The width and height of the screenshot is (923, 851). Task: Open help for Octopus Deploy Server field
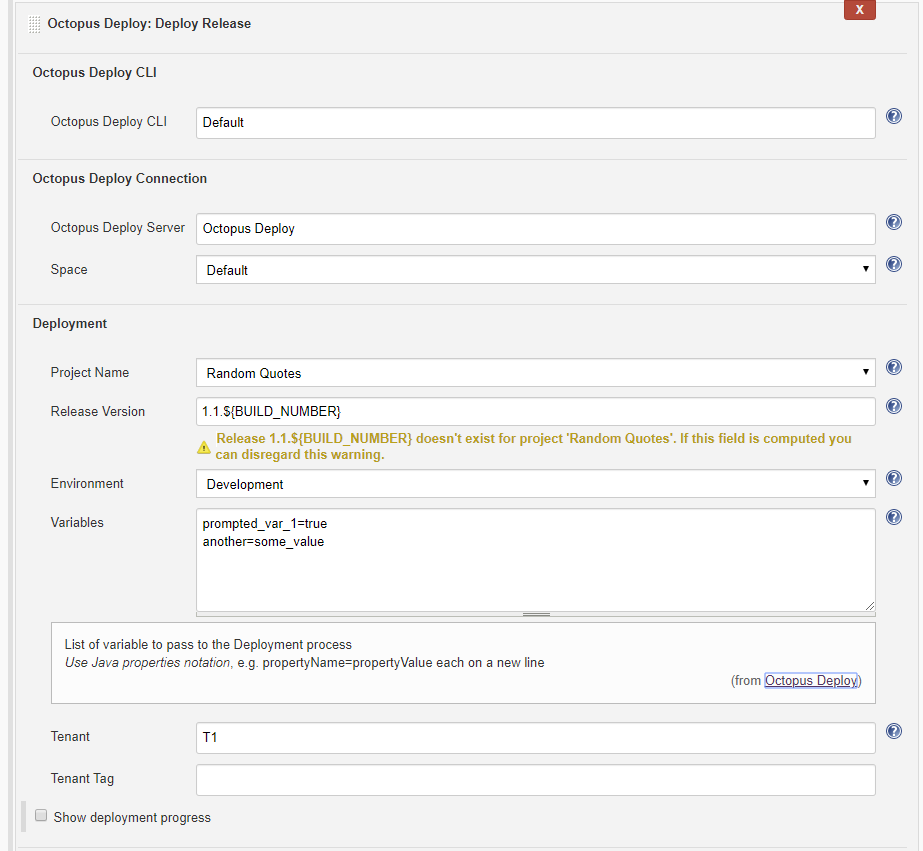pyautogui.click(x=894, y=223)
